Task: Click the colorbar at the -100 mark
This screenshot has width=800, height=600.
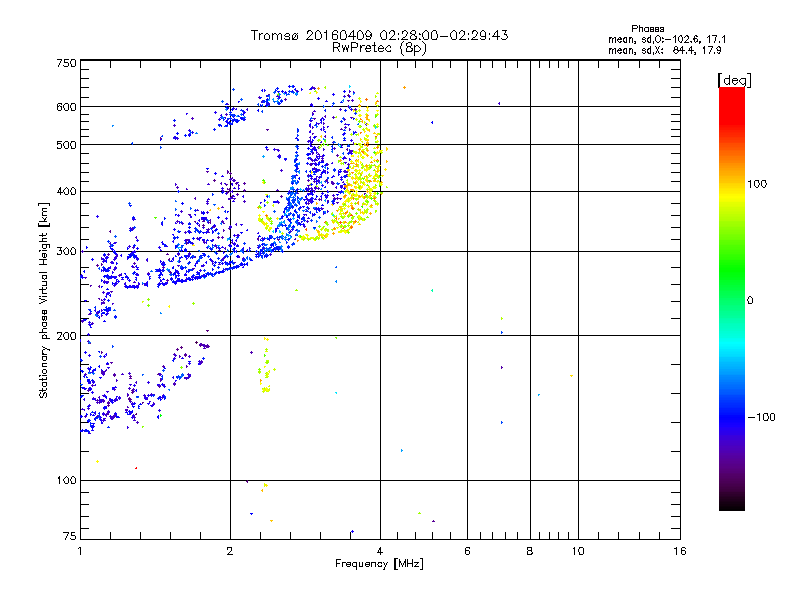Action: pyautogui.click(x=732, y=417)
